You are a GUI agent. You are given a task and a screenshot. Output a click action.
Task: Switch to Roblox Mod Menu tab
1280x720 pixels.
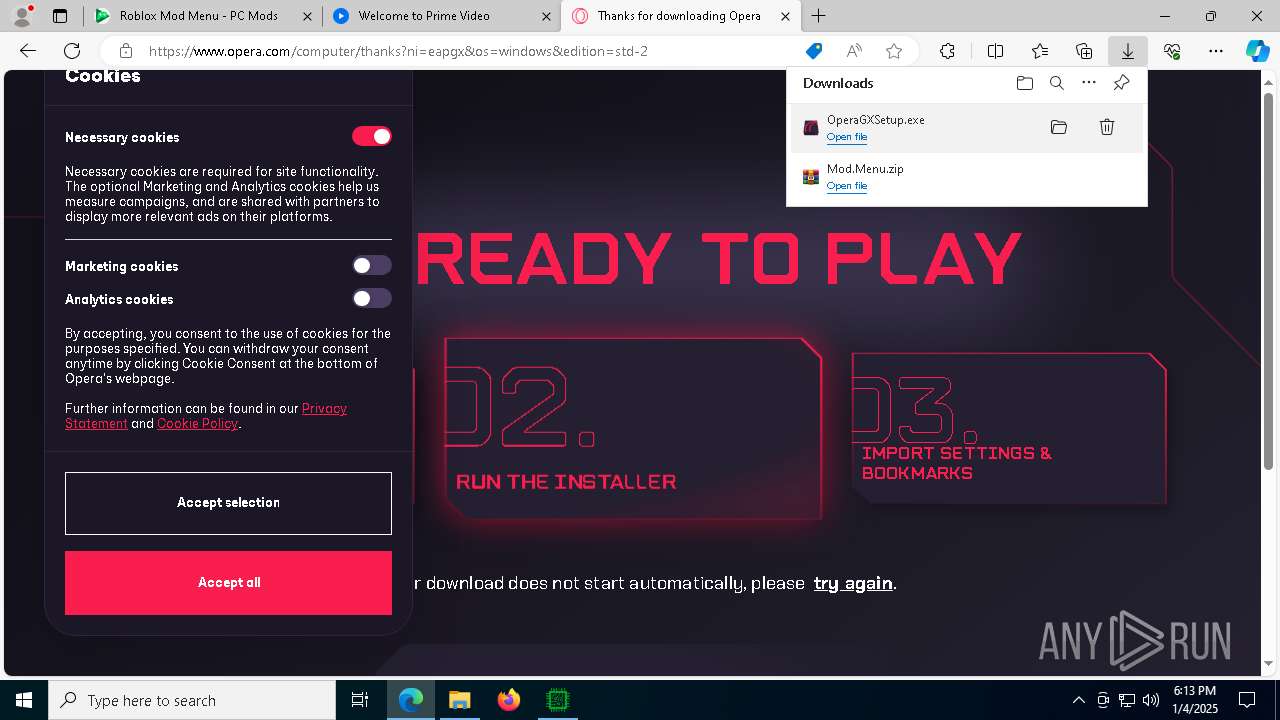[203, 16]
